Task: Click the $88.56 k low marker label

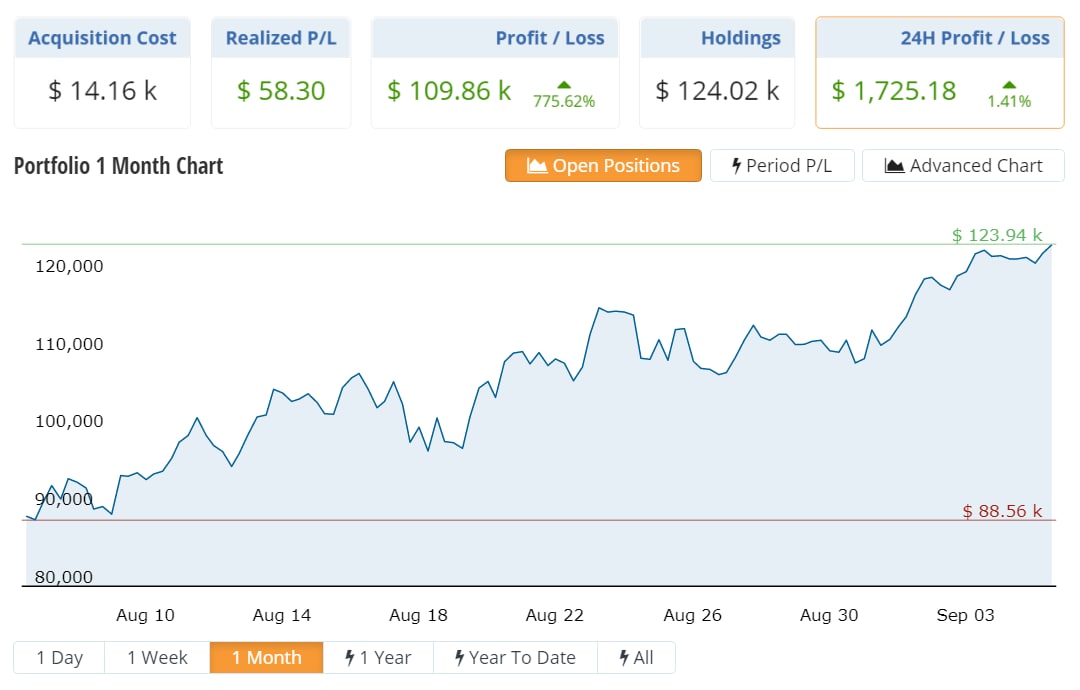Action: click(1002, 511)
